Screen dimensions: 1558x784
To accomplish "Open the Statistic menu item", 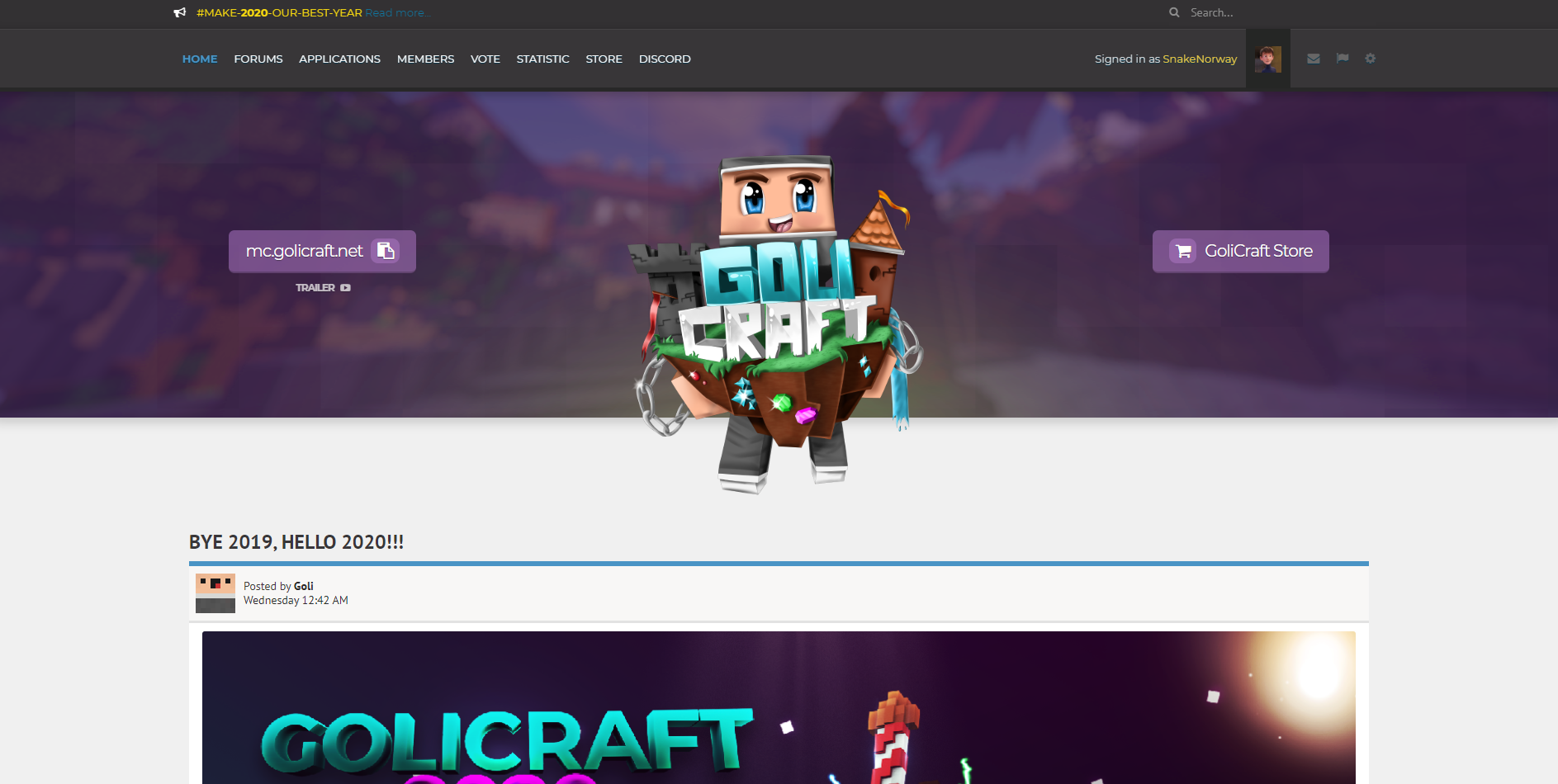I will 542,59.
